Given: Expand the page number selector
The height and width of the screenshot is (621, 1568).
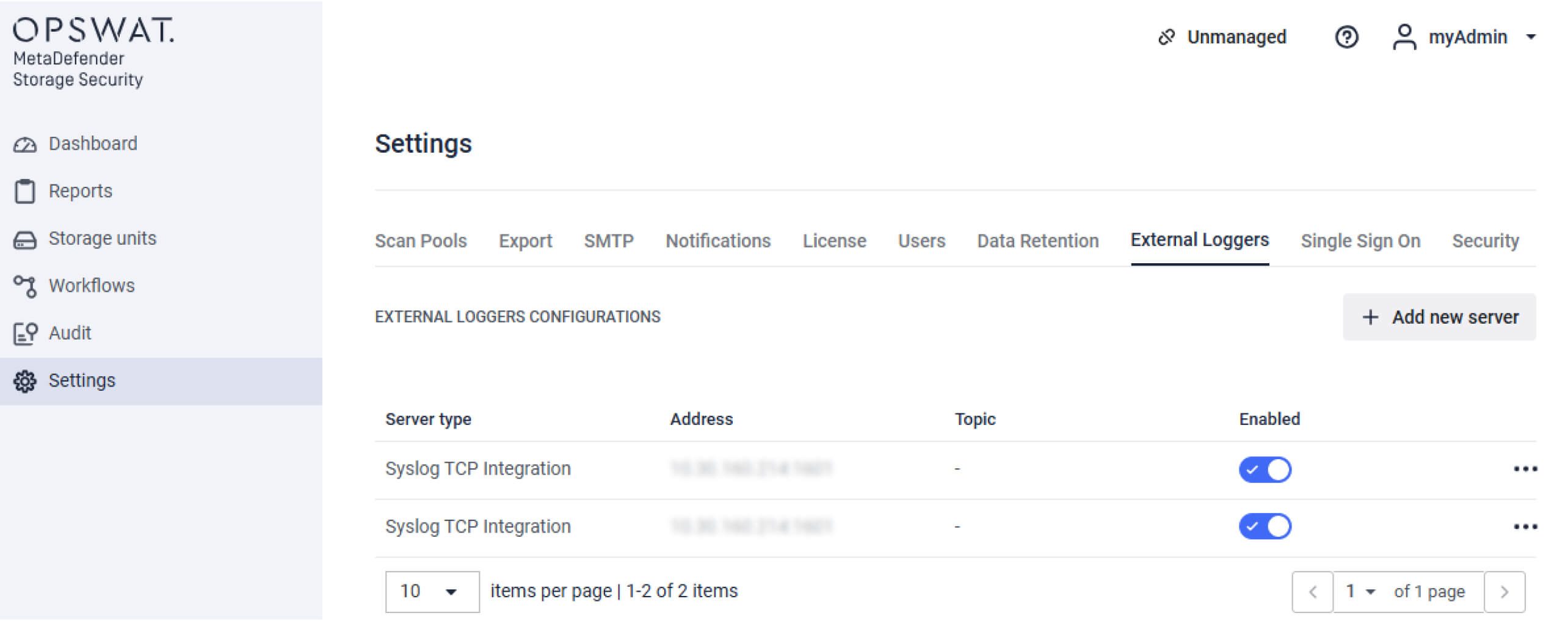Looking at the screenshot, I should coord(1361,591).
